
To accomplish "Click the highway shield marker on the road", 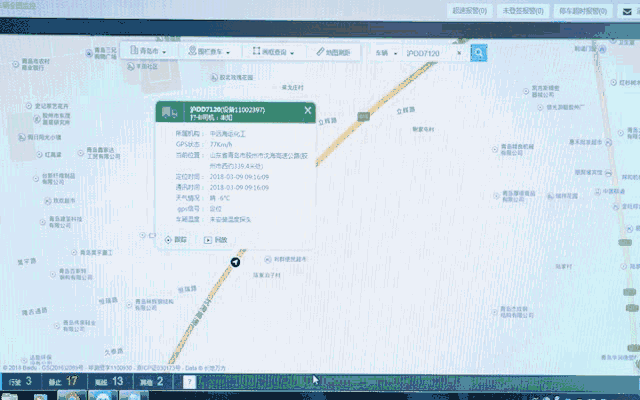I will (x=363, y=116).
